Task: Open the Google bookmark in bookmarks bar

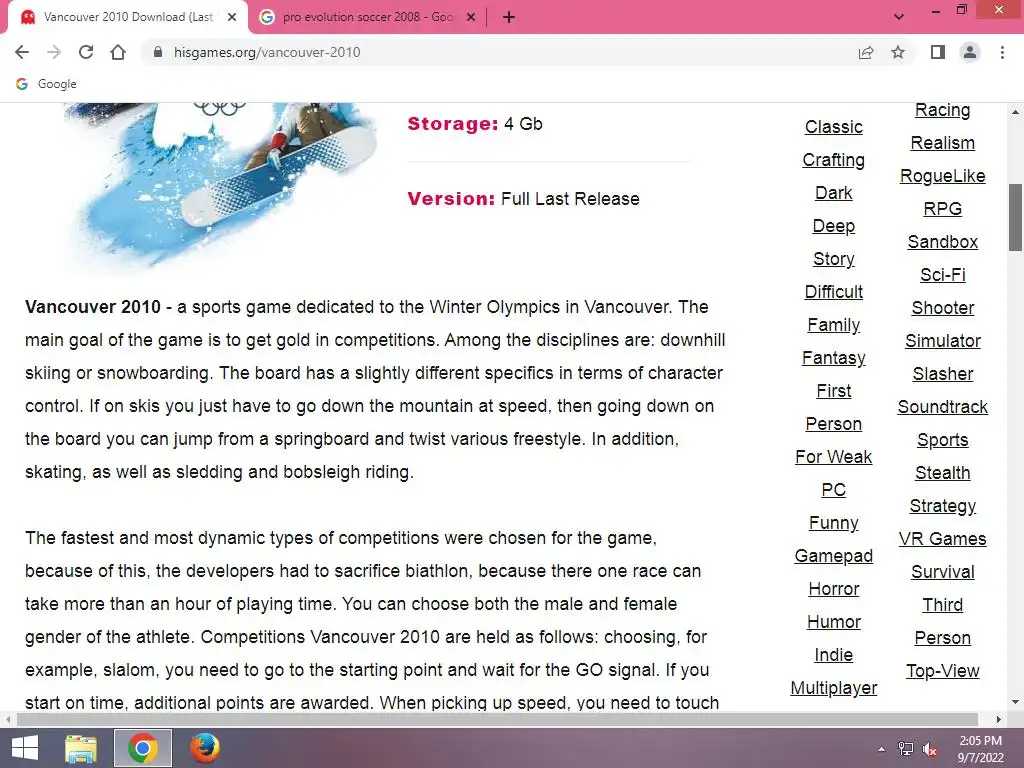Action: coord(46,84)
